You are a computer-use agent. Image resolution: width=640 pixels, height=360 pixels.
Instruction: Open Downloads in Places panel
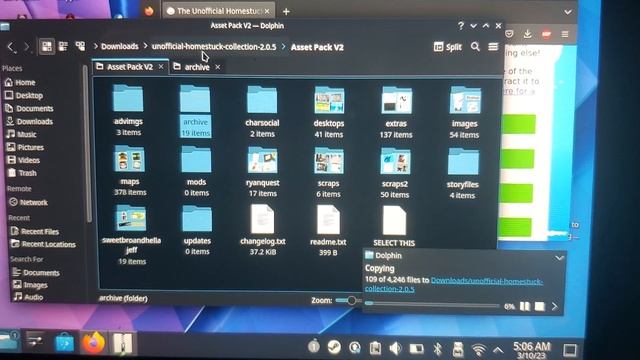pyautogui.click(x=29, y=122)
